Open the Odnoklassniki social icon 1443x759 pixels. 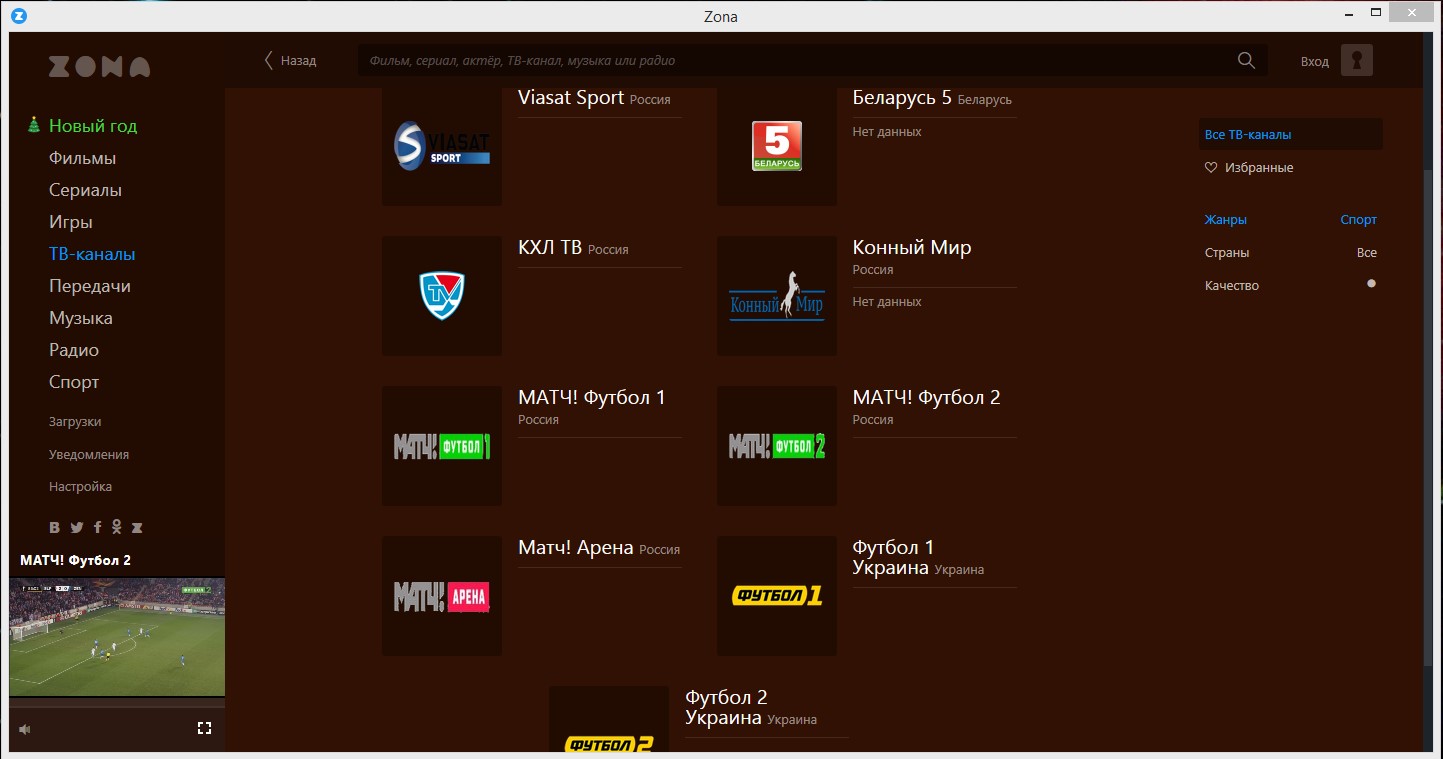click(x=117, y=528)
